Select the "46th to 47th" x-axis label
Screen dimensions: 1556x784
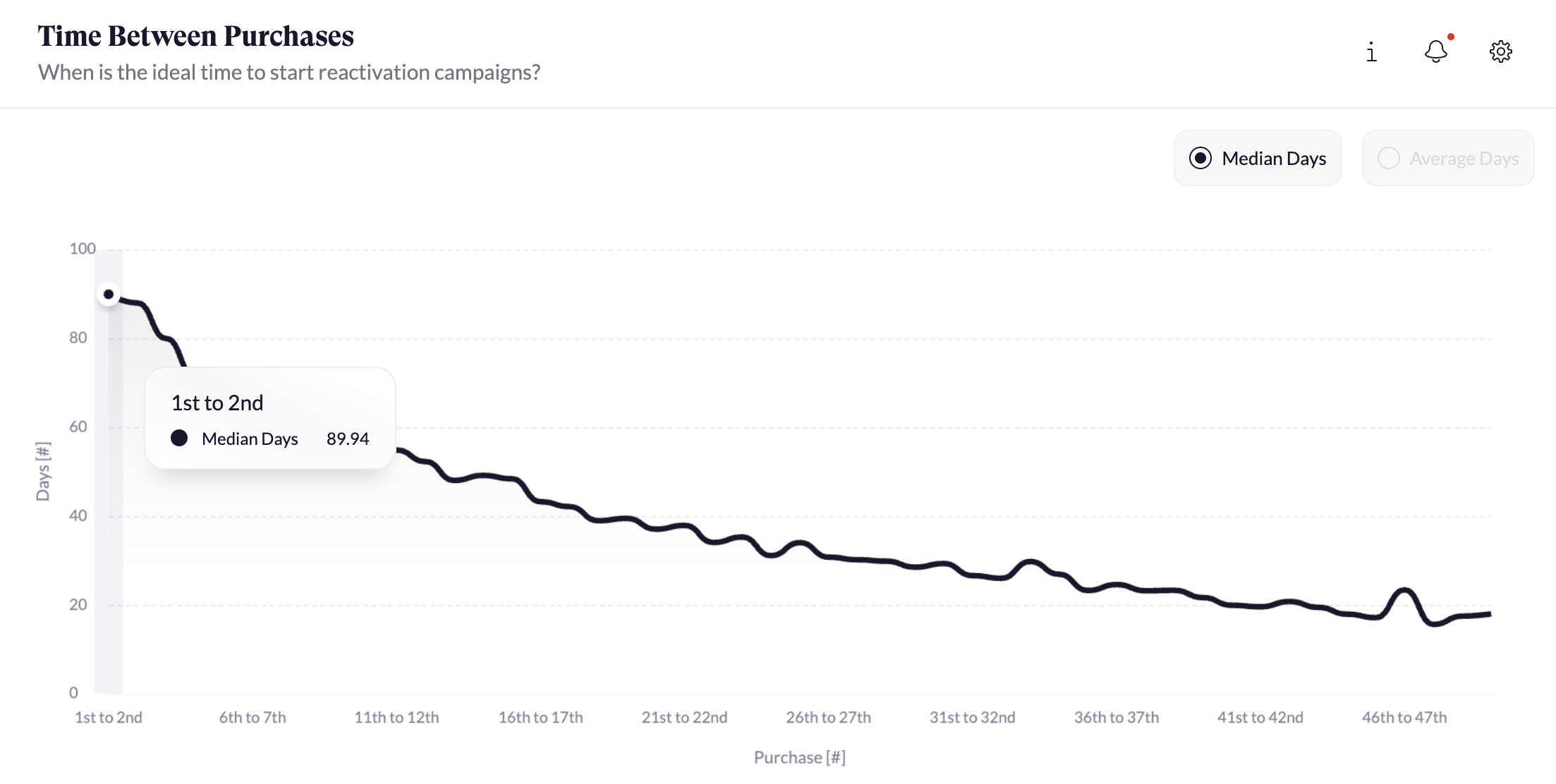coord(1404,718)
